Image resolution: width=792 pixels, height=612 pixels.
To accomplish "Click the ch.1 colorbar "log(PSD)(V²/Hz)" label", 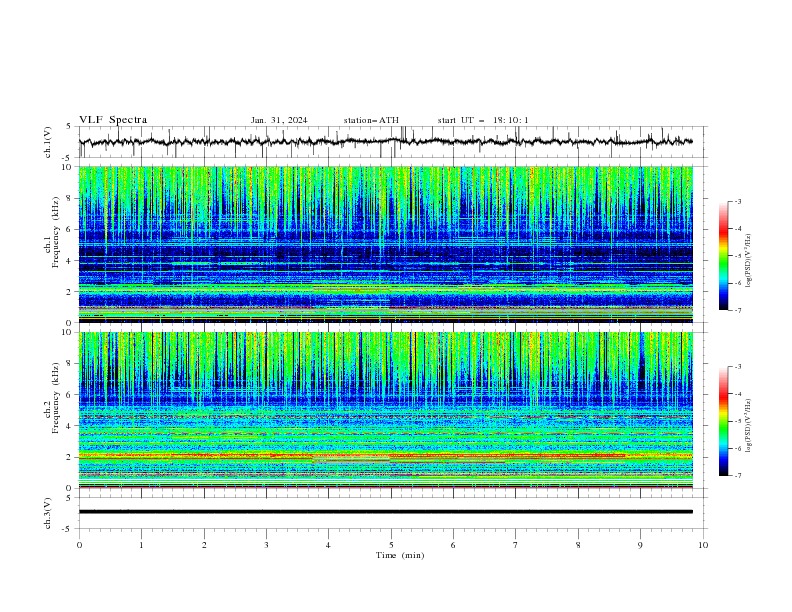I will click(x=748, y=260).
